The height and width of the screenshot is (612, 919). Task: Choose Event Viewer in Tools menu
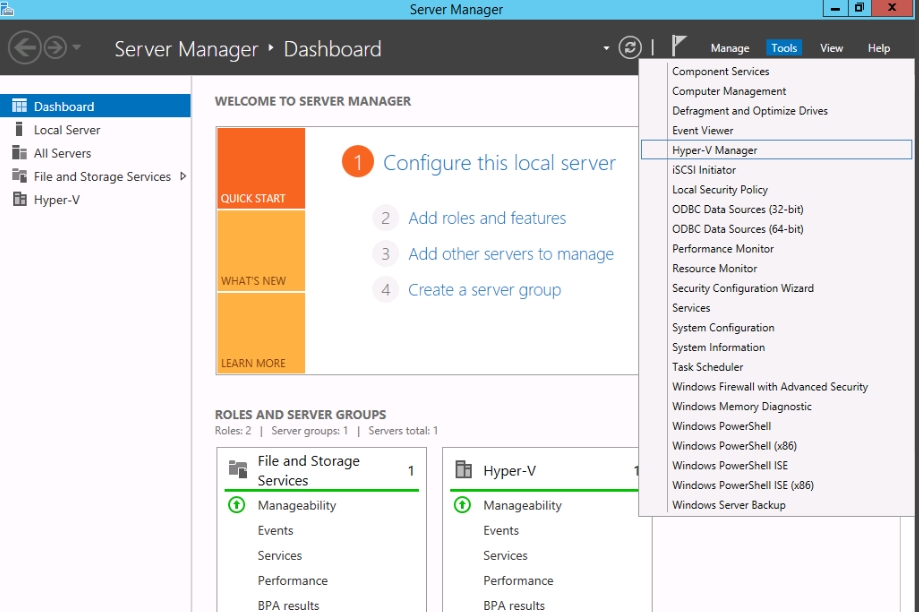click(702, 130)
